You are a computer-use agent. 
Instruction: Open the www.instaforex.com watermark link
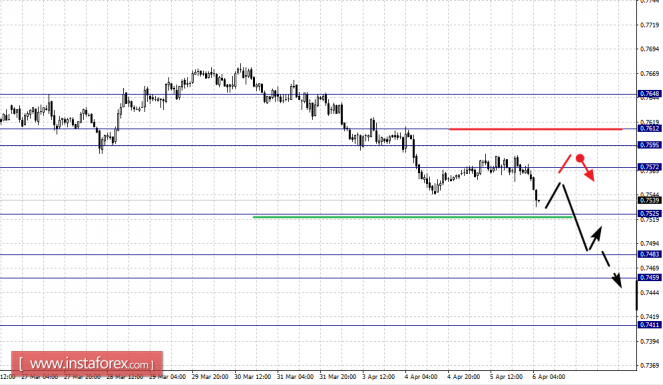point(87,363)
